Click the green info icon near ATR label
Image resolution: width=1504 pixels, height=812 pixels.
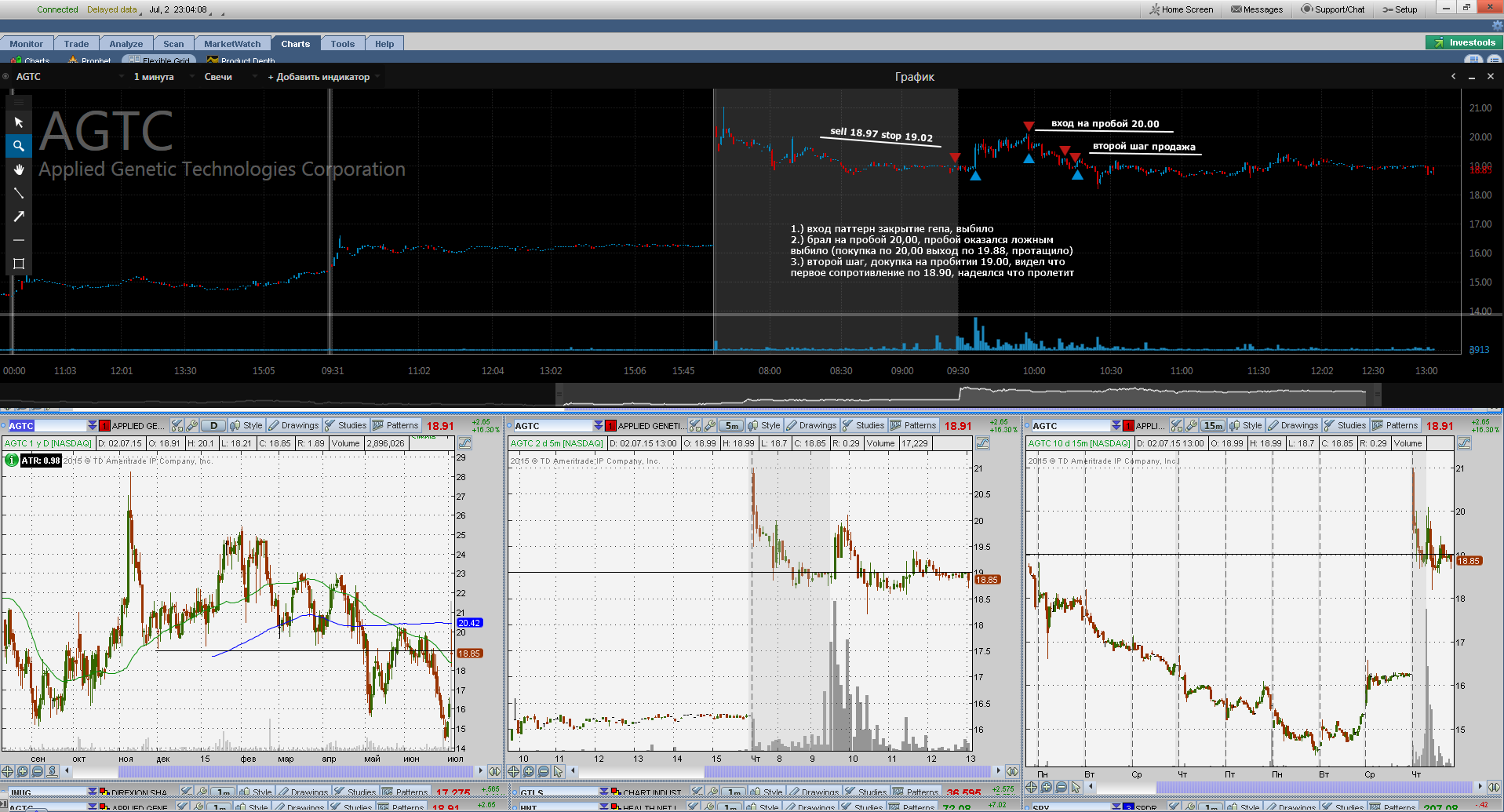pyautogui.click(x=12, y=461)
